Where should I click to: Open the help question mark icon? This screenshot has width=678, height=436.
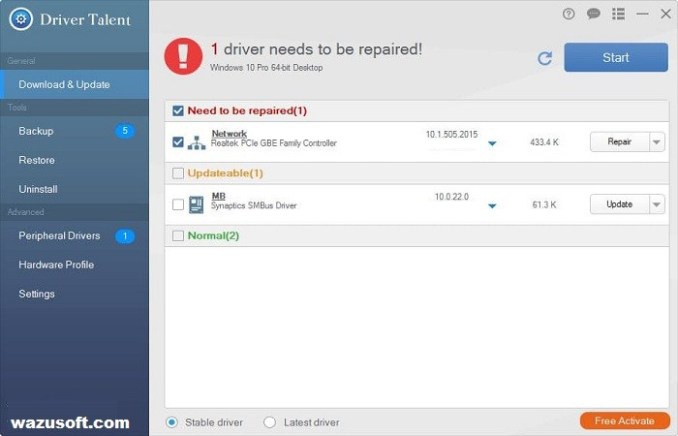click(569, 14)
